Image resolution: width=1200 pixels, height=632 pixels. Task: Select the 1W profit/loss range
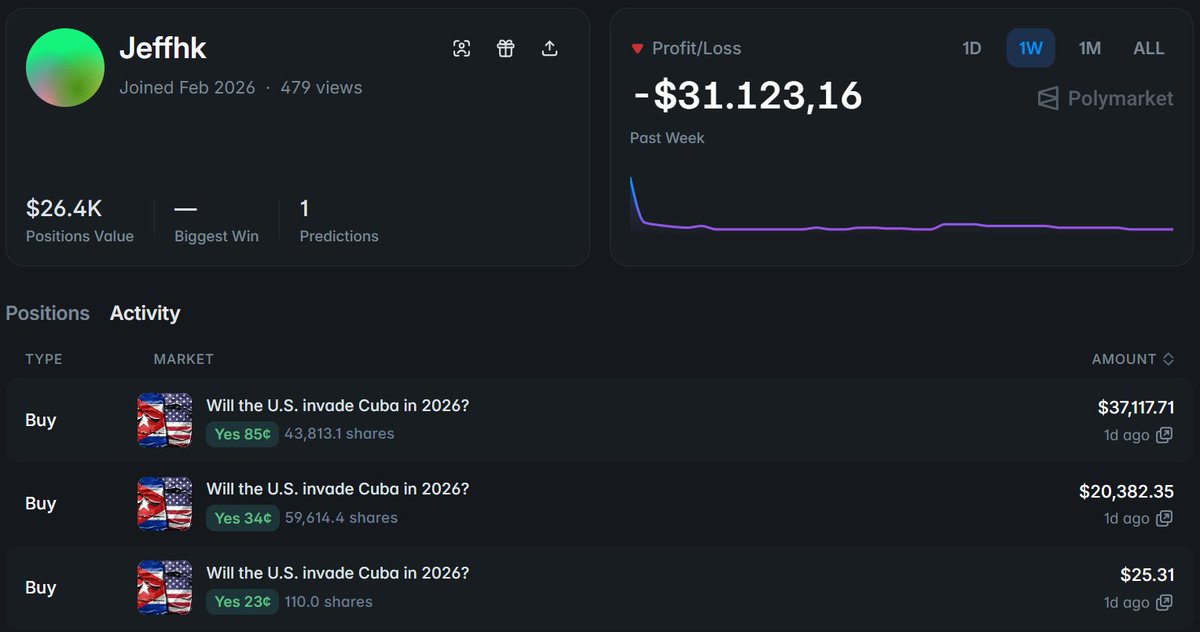tap(1030, 48)
